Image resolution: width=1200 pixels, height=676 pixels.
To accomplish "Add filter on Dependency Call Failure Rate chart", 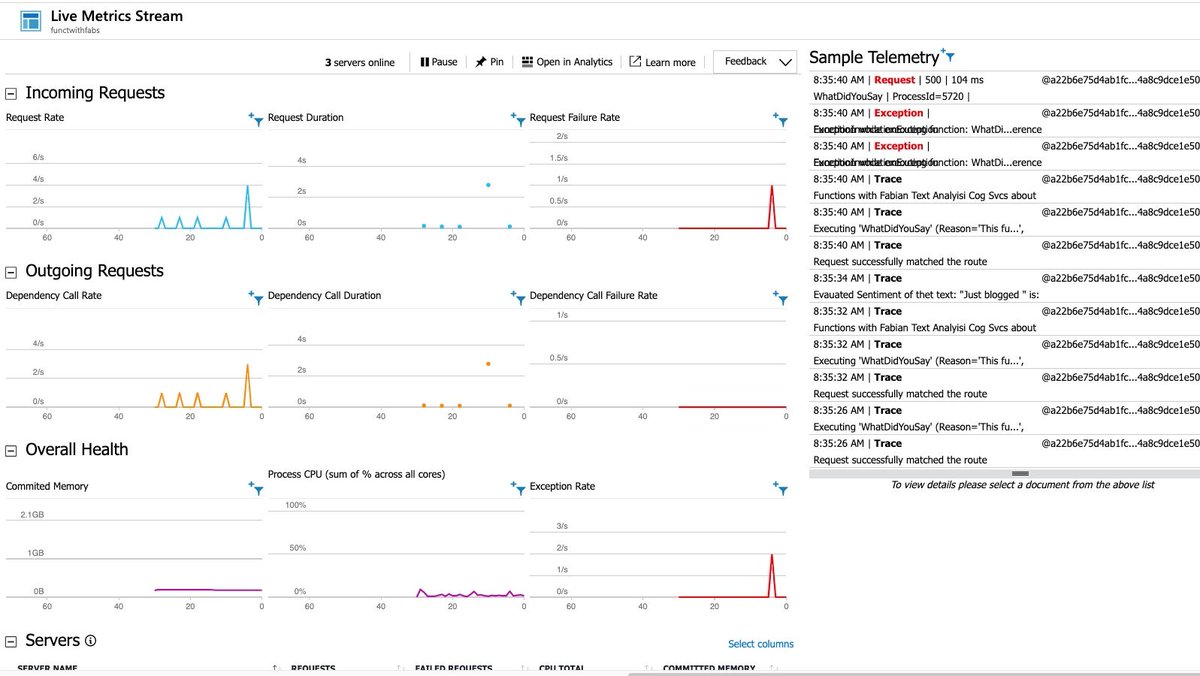I will pyautogui.click(x=780, y=296).
